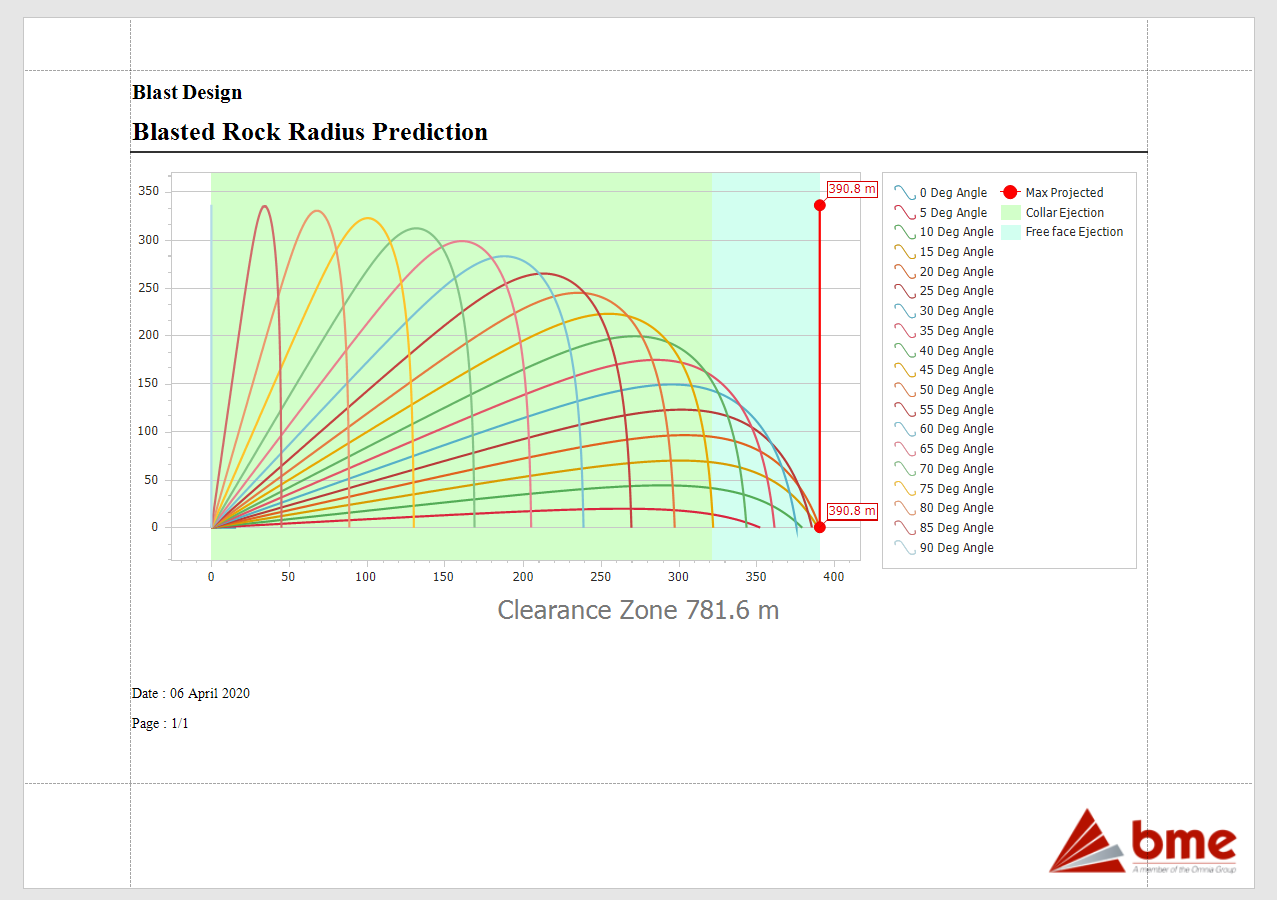The image size is (1277, 900).
Task: Click the Collar Ejection green legend swatch
Action: click(x=1010, y=213)
